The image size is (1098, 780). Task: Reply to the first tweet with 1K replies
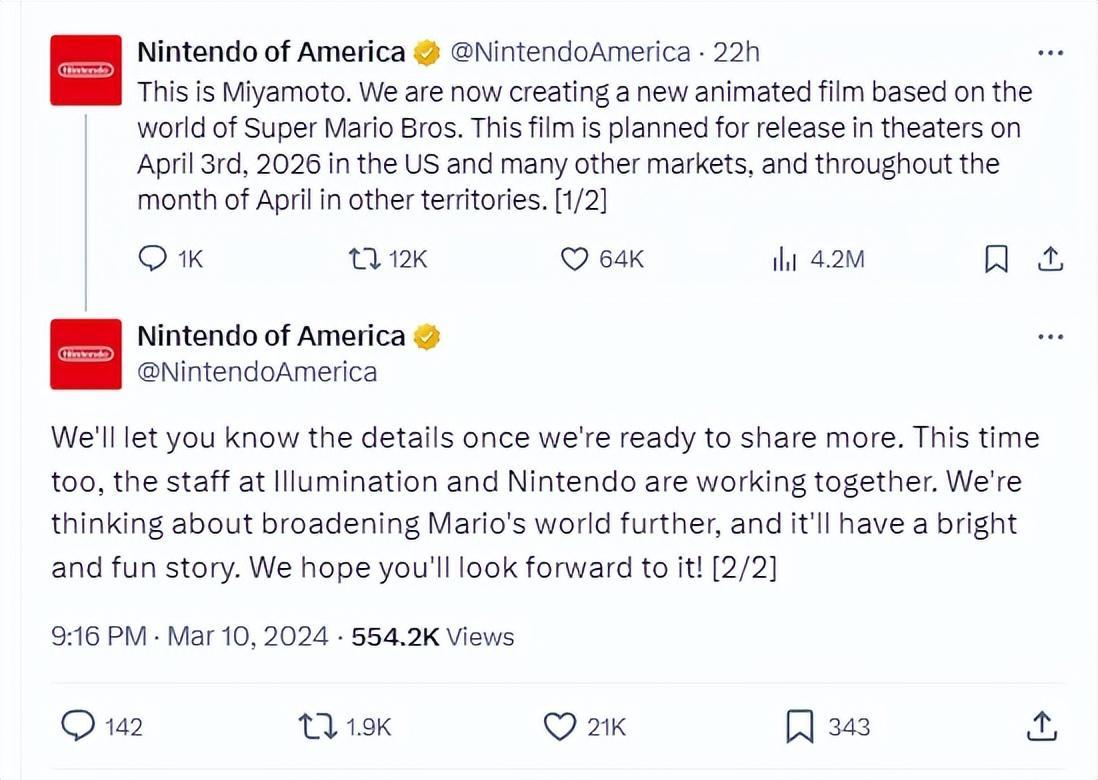coord(152,260)
